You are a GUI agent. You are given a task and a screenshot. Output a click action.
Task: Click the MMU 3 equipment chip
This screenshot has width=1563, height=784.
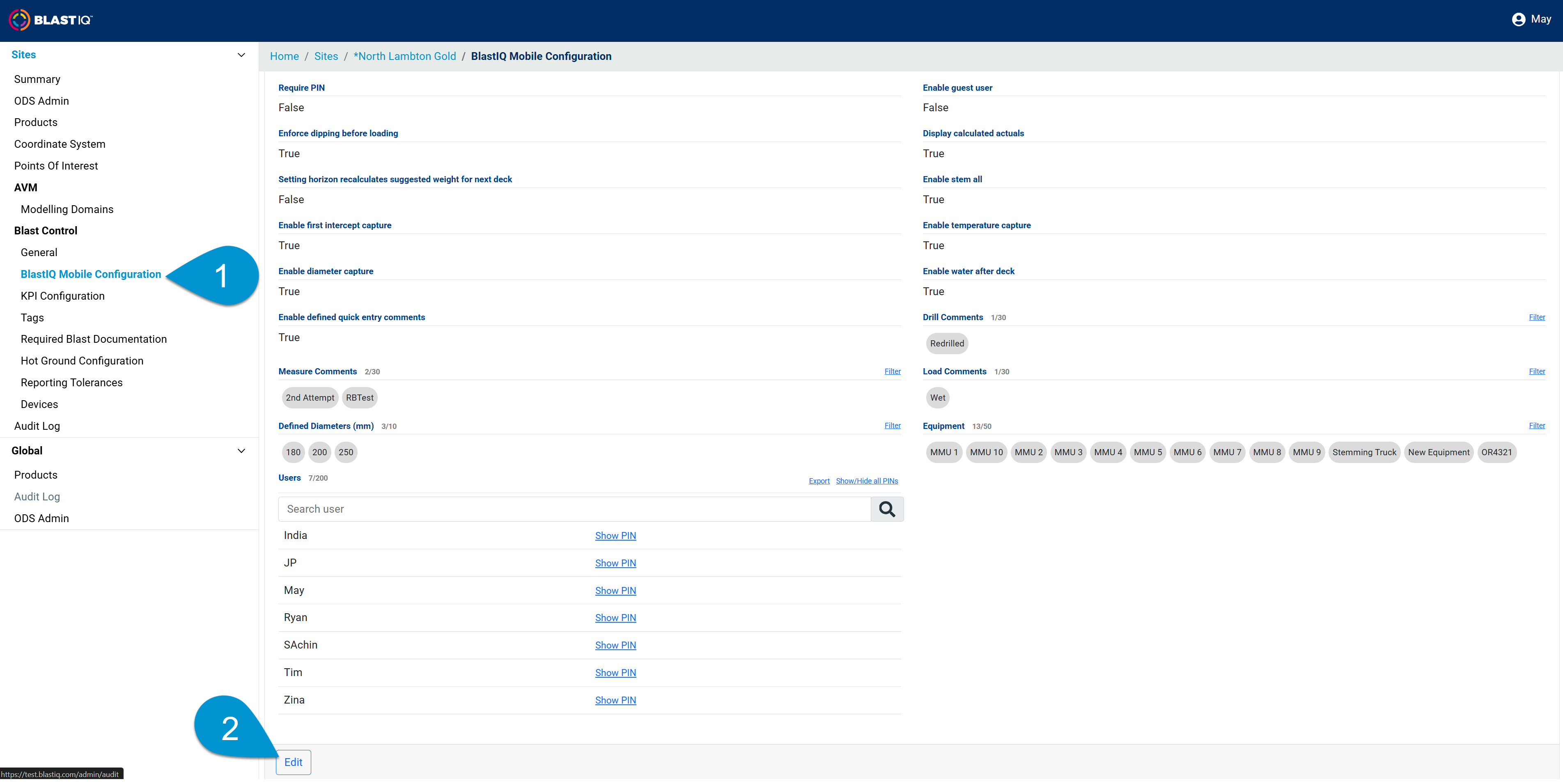[x=1068, y=452]
